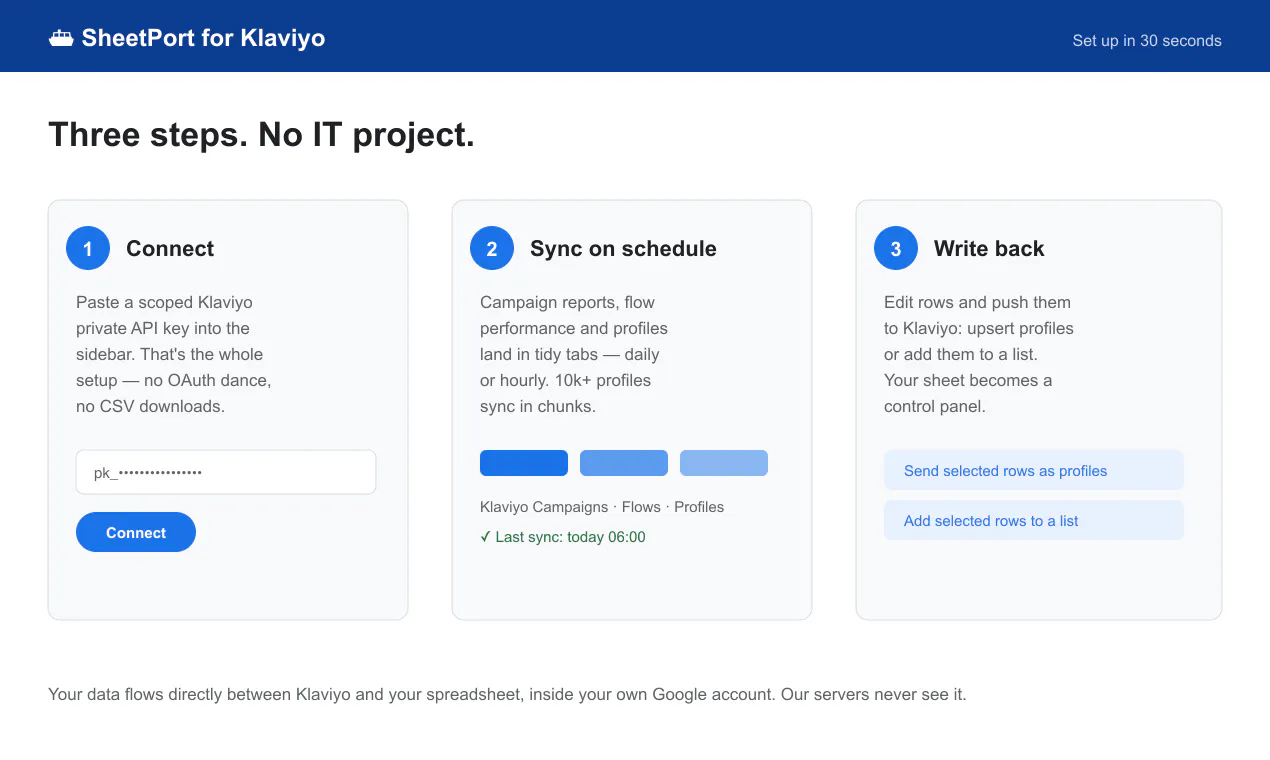Select the darkest blue tab swatch
The width and height of the screenshot is (1270, 760).
click(524, 463)
